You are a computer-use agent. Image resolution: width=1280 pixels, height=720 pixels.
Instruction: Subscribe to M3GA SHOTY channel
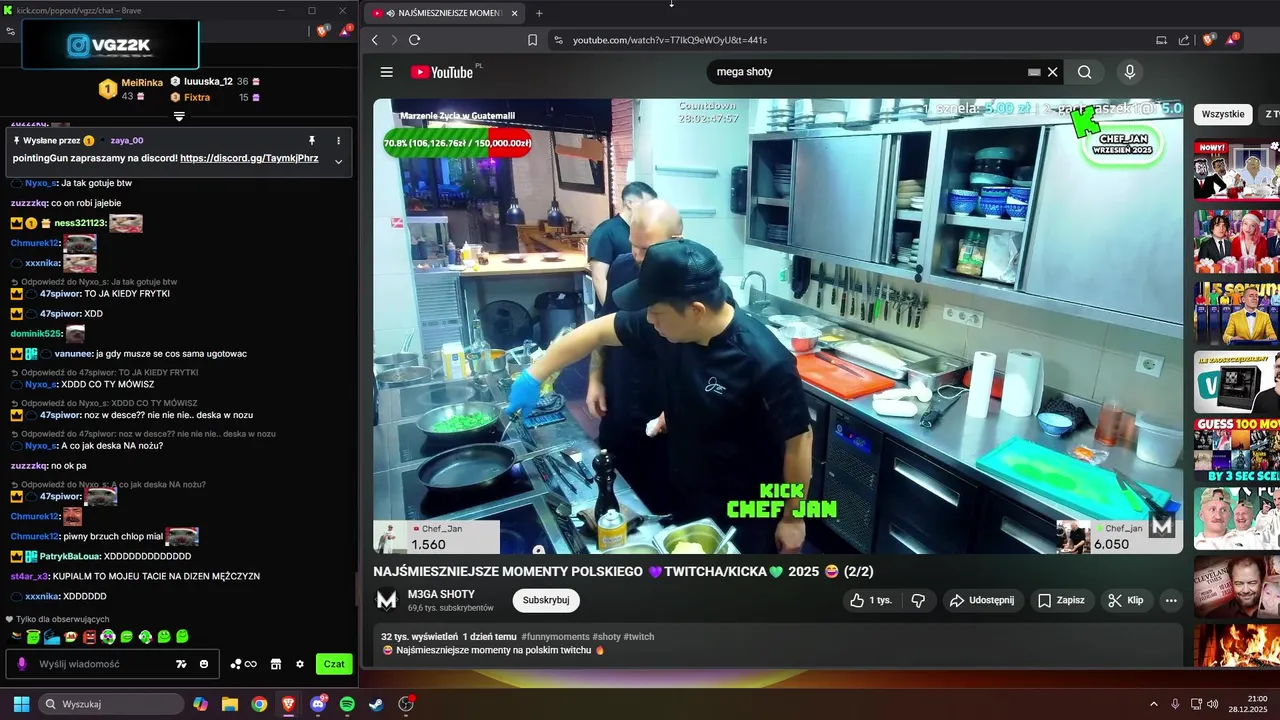[546, 600]
